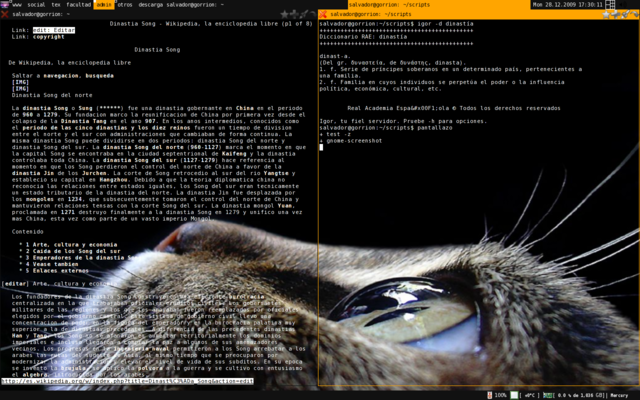
Task: Click the date and time clock widget
Action: click(568, 5)
